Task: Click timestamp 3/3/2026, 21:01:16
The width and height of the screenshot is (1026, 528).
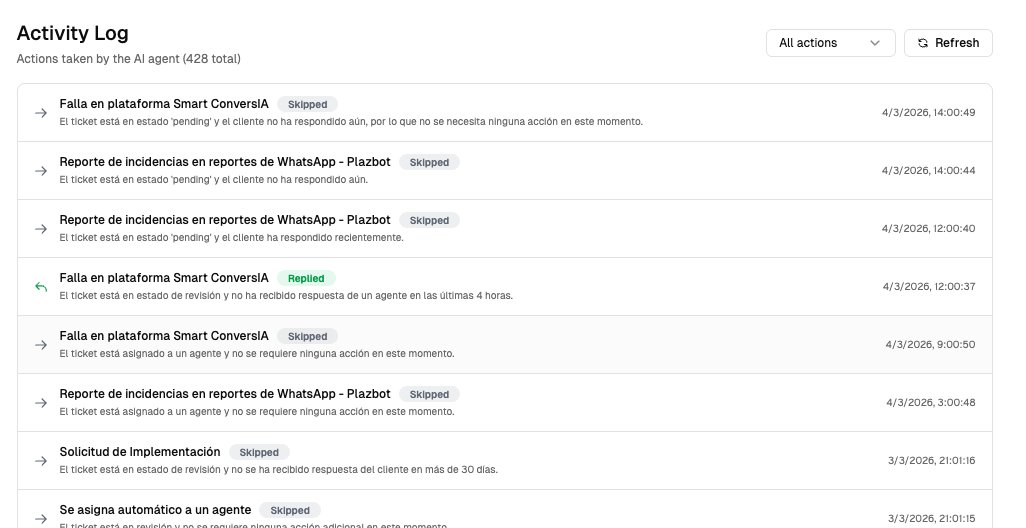Action: pyautogui.click(x=932, y=461)
